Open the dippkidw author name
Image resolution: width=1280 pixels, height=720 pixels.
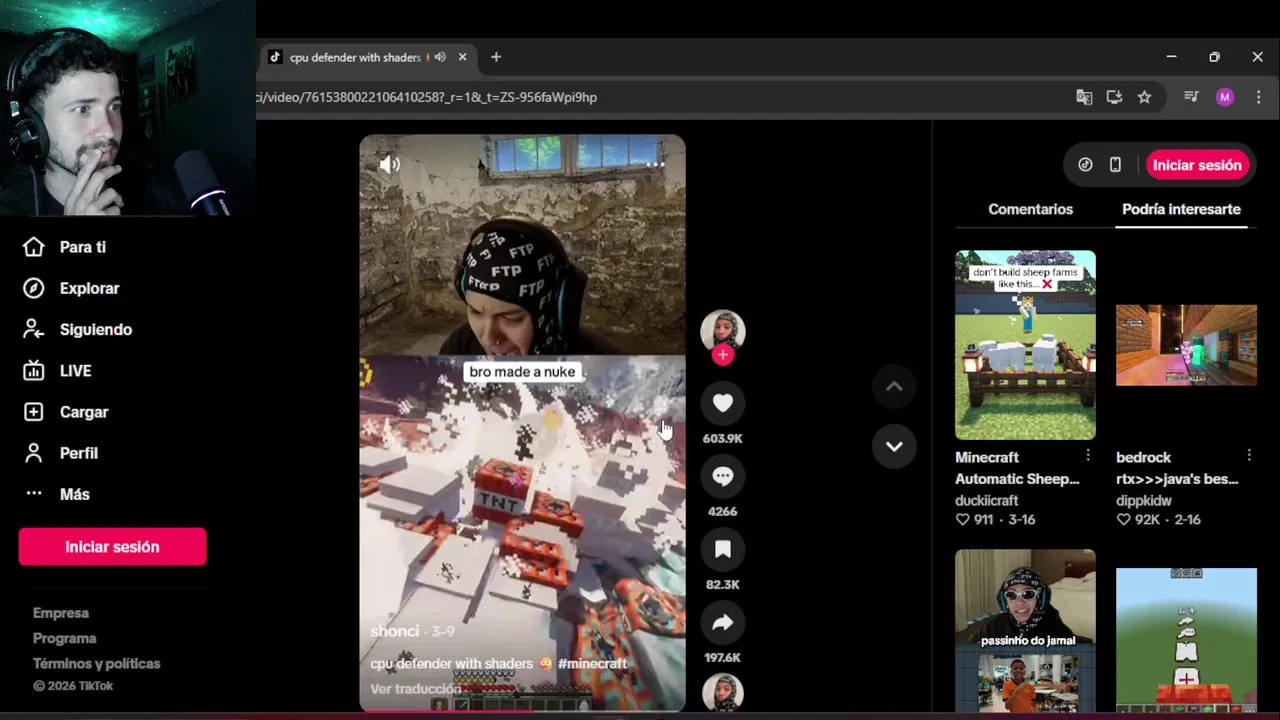(1144, 500)
